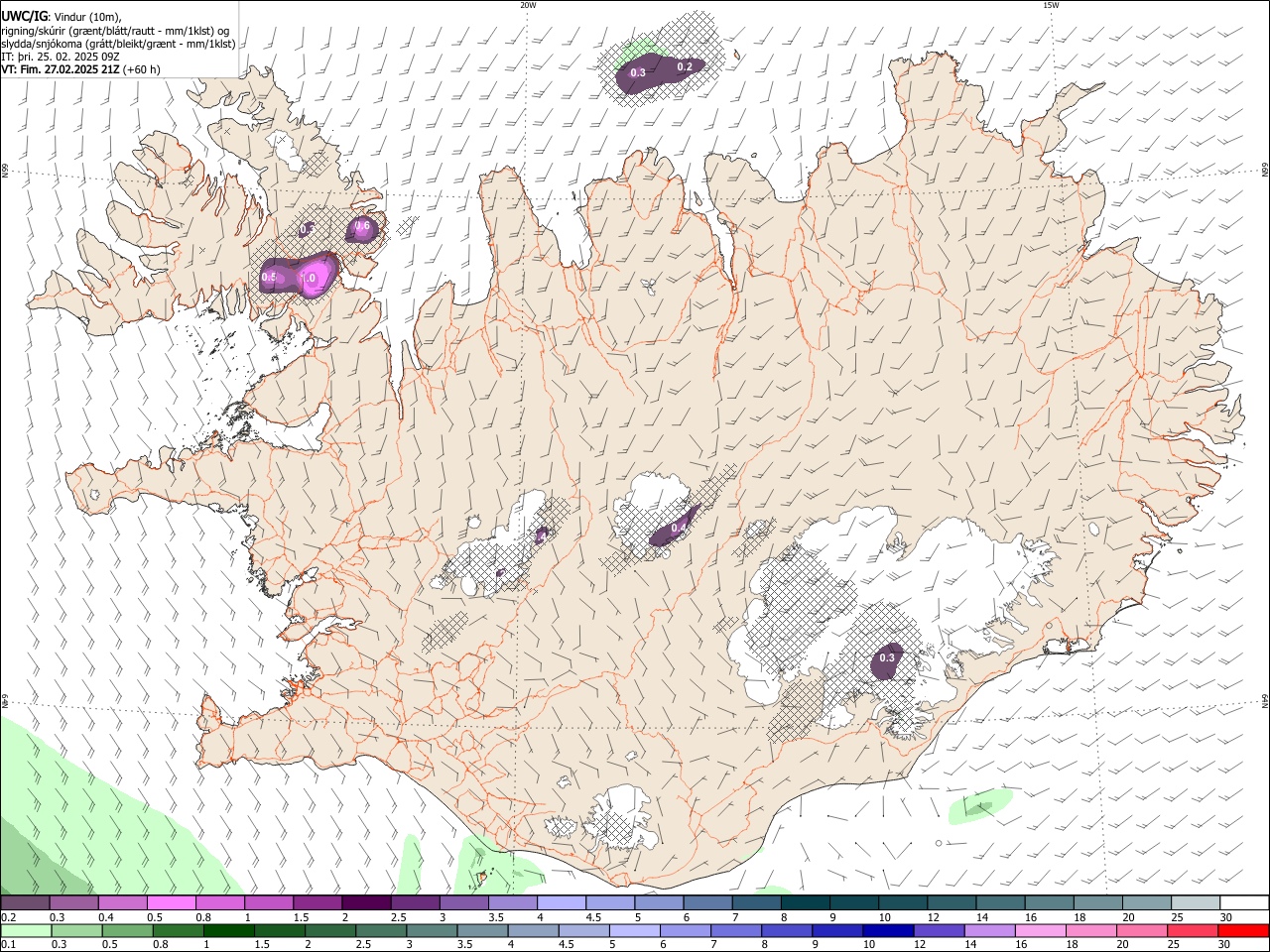Click the bright pink 0.5 swatch in top legend row
This screenshot has height=952, width=1270.
click(x=171, y=903)
